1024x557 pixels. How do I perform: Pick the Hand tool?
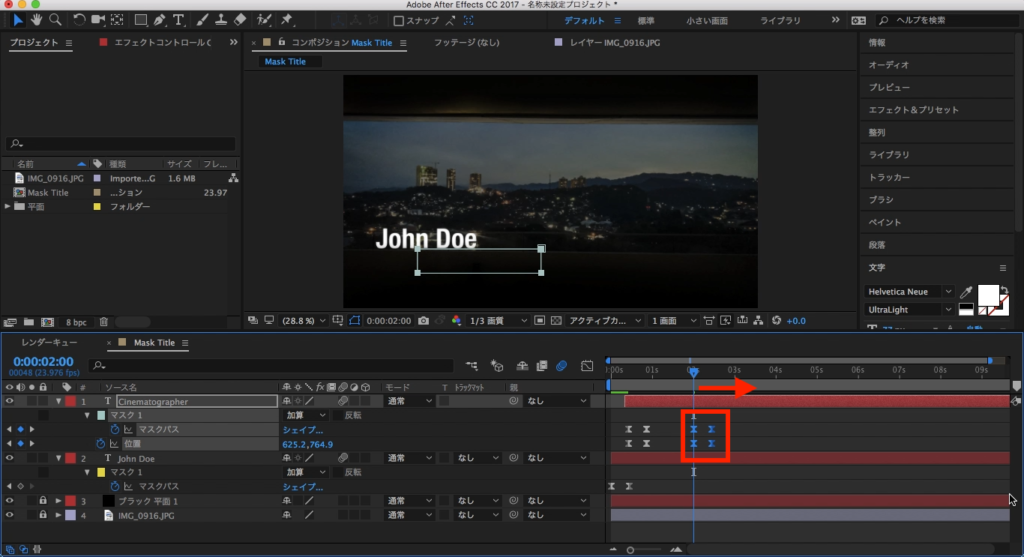click(x=37, y=20)
